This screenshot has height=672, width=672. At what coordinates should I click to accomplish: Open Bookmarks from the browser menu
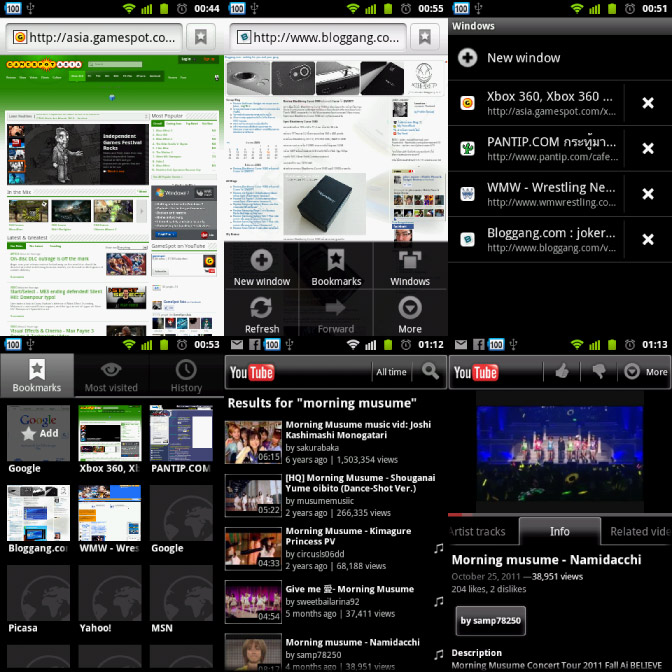click(336, 267)
